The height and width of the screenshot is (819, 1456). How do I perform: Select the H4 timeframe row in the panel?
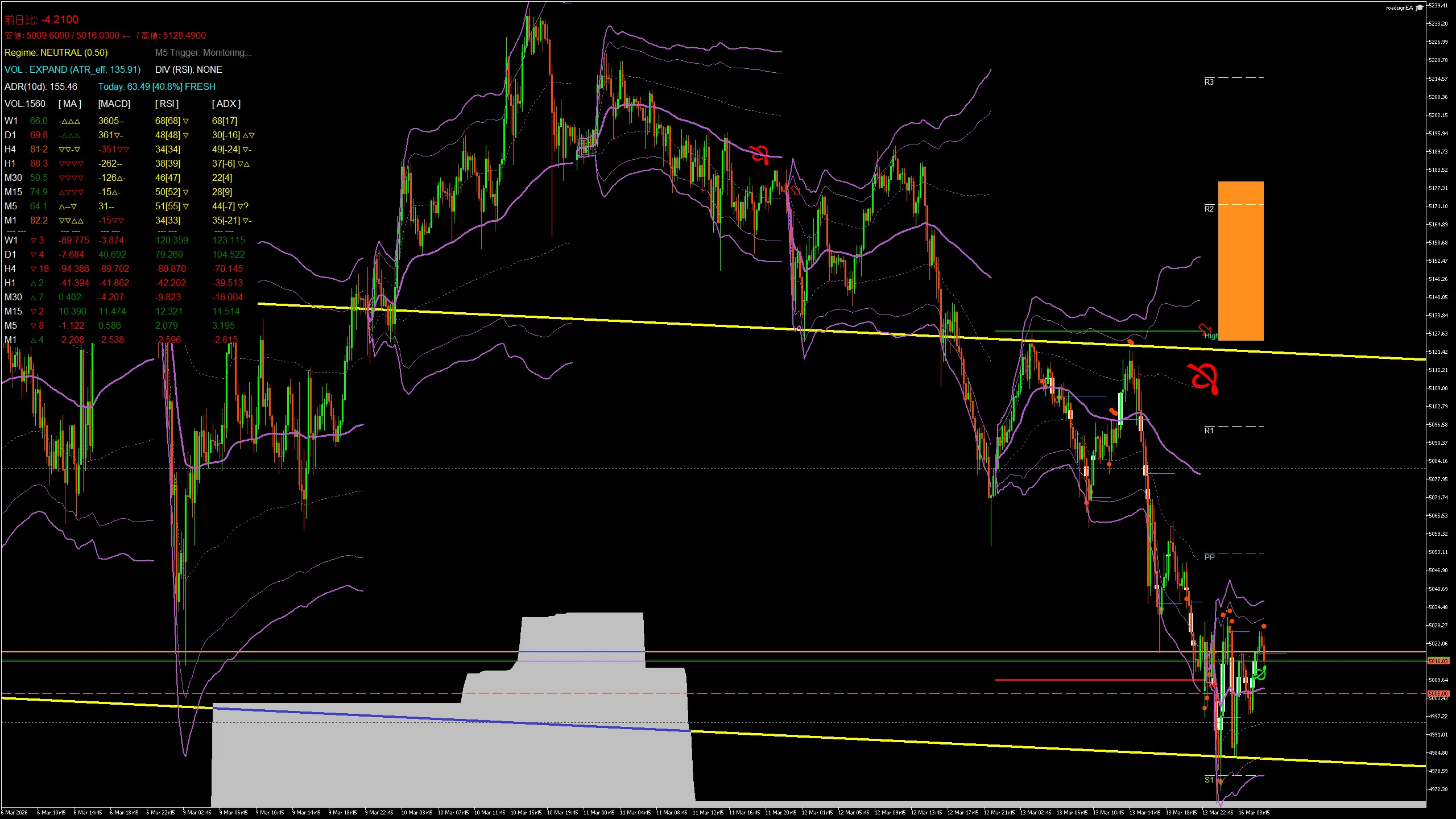pos(10,149)
